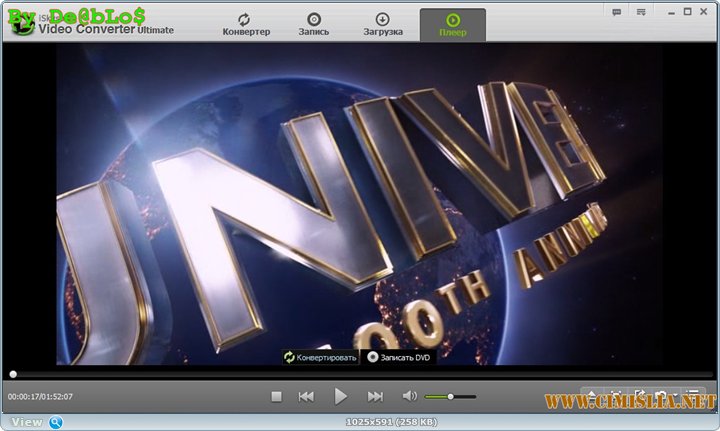
Task: Skip to the previous track
Action: point(306,397)
